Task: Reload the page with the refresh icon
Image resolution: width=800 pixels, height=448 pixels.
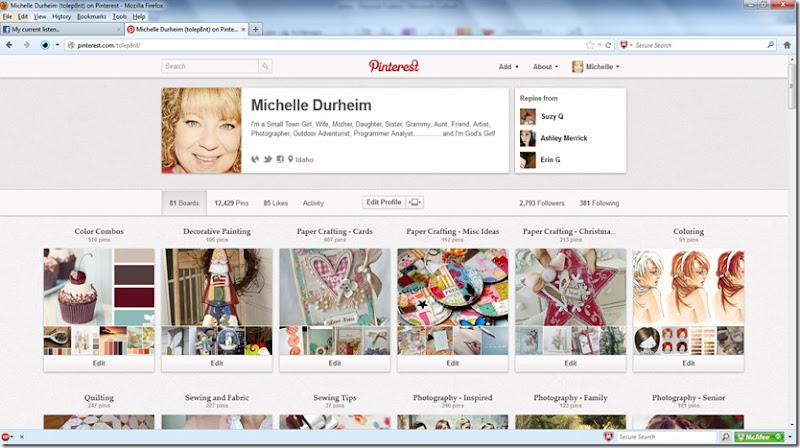Action: 608,45
